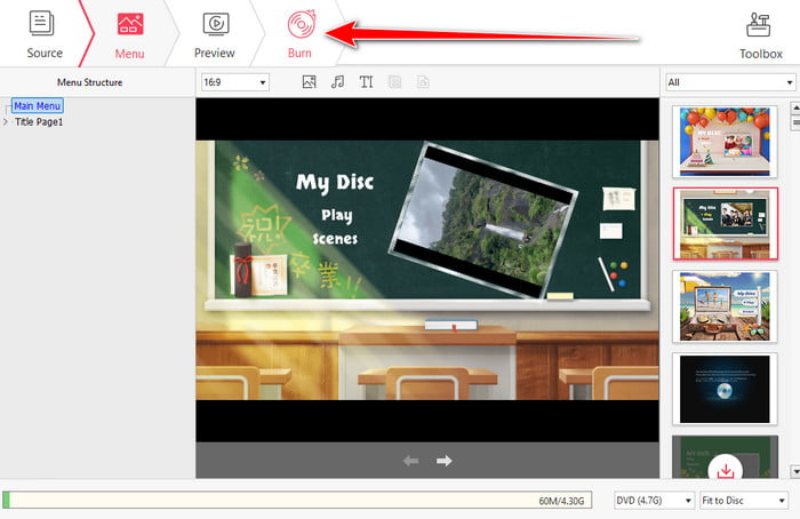Go to next menu page arrow
The height and width of the screenshot is (519, 800).
[x=445, y=461]
